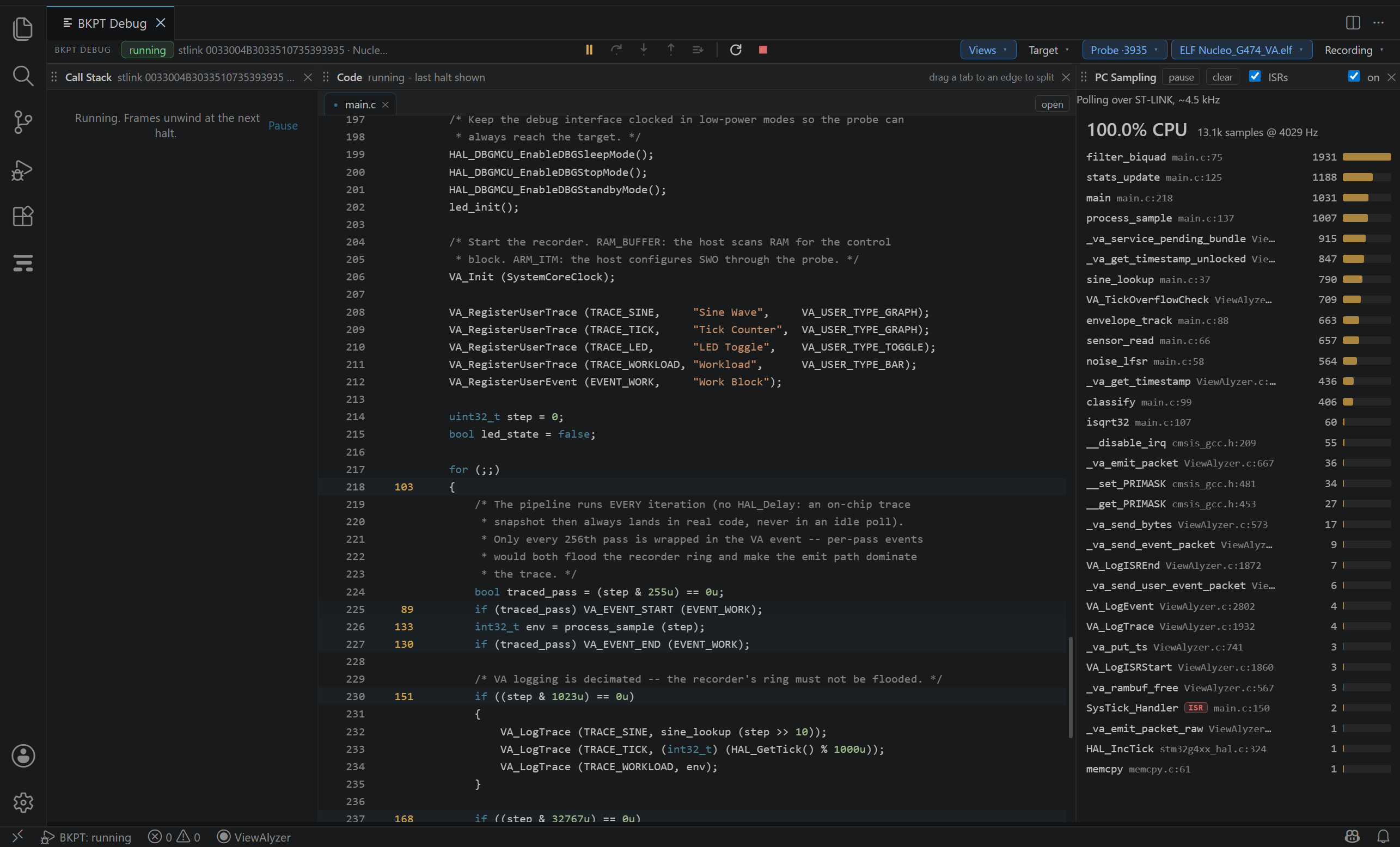Click line number 218 in gutter
This screenshot has width=1400, height=847.
[x=355, y=487]
